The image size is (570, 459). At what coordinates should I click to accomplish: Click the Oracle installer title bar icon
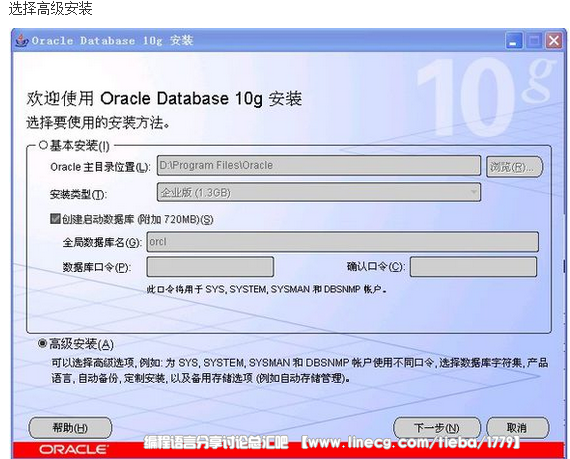tap(22, 40)
